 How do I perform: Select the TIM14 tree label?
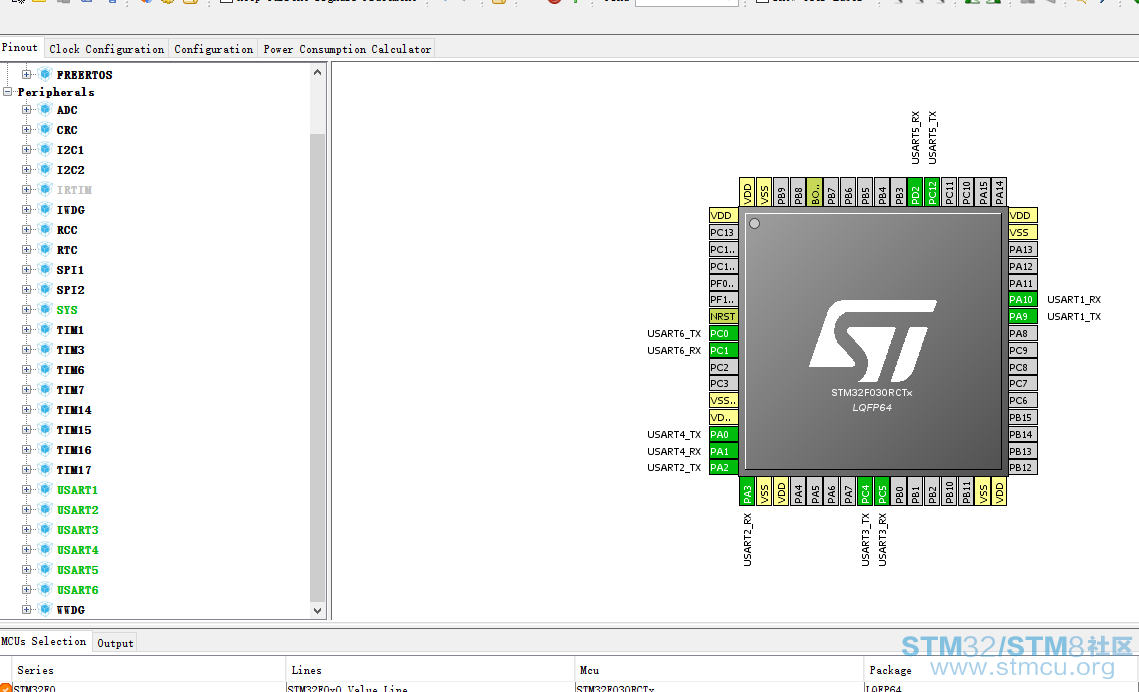click(x=74, y=410)
